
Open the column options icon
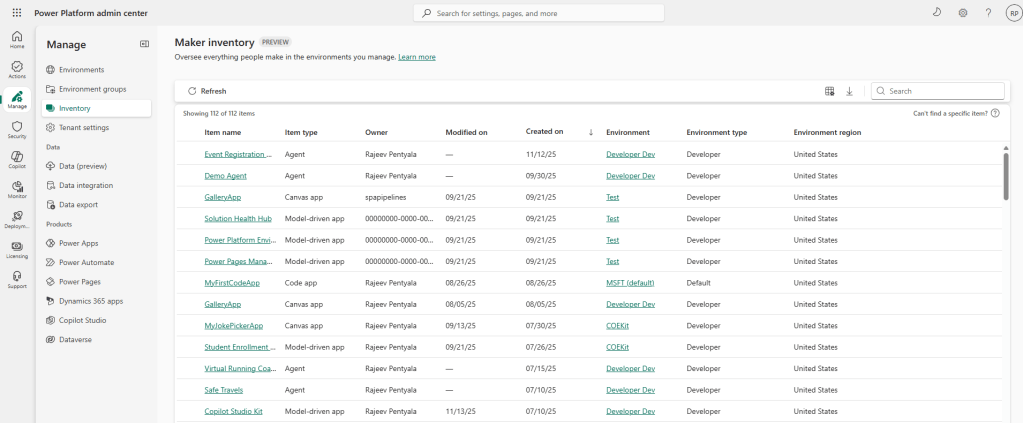pos(829,91)
